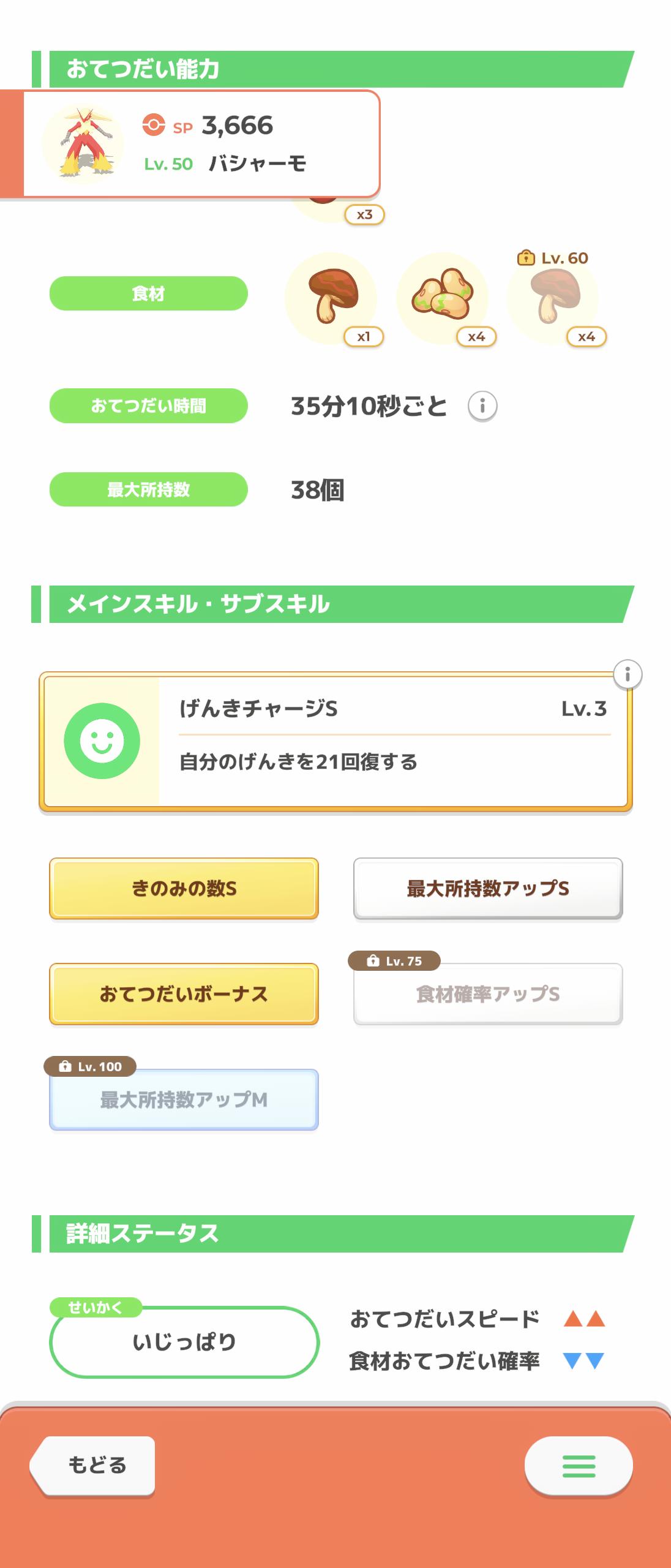The width and height of the screenshot is (671, 1568).
Task: Select the 最大所持数アップS sub skill
Action: 488,889
